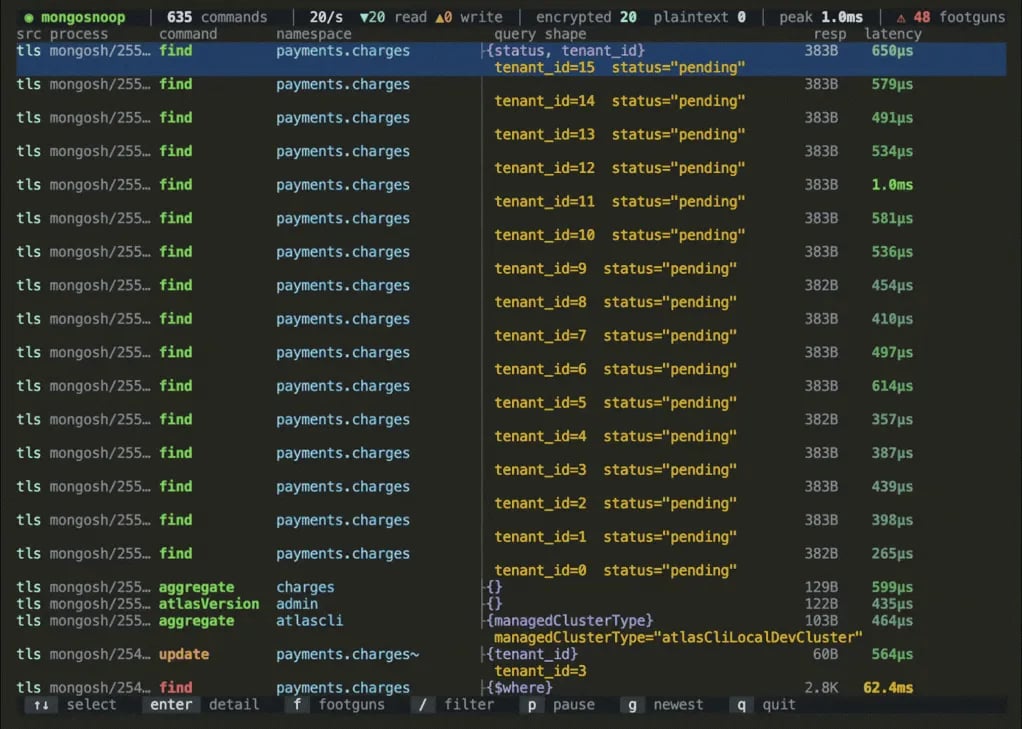Select the tenant_id=8 pending detail line
This screenshot has width=1022, height=729.
coord(615,302)
